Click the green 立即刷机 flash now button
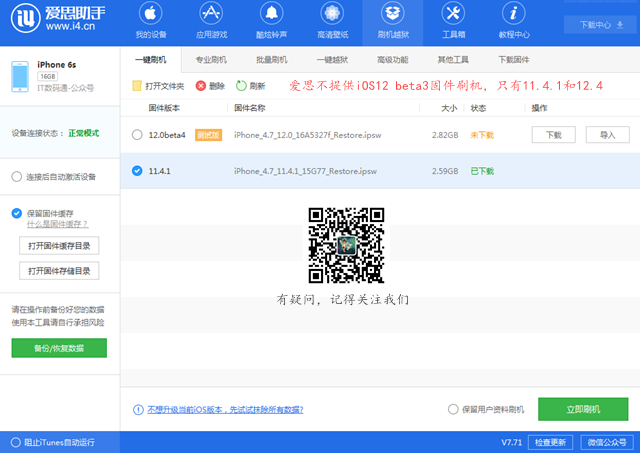The height and width of the screenshot is (453, 640). (x=583, y=409)
